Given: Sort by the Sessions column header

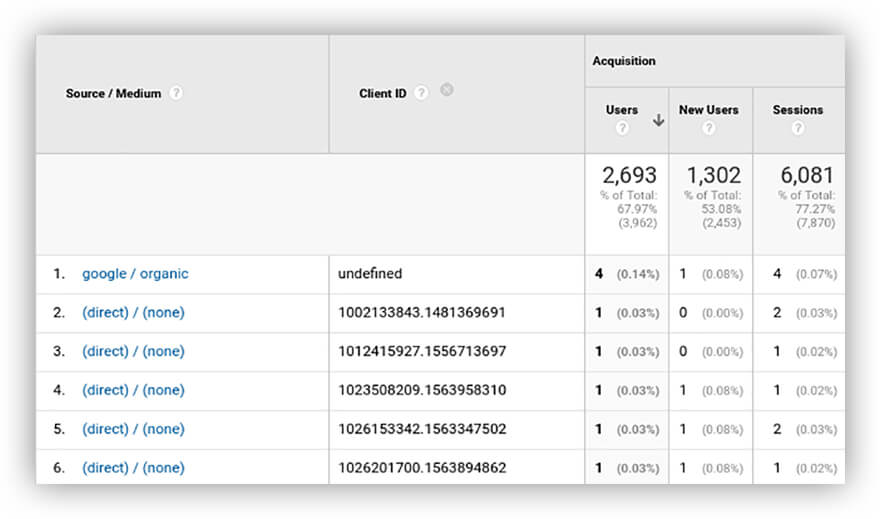Looking at the screenshot, I should [x=797, y=110].
